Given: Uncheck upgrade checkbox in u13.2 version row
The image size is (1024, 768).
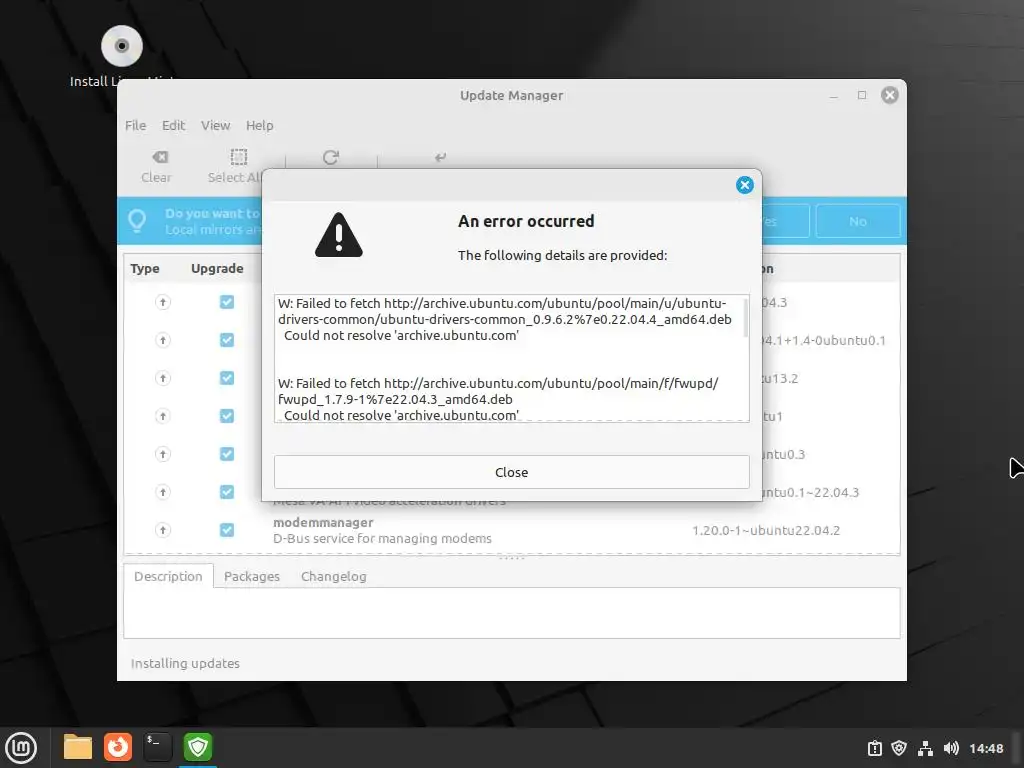Looking at the screenshot, I should [227, 377].
